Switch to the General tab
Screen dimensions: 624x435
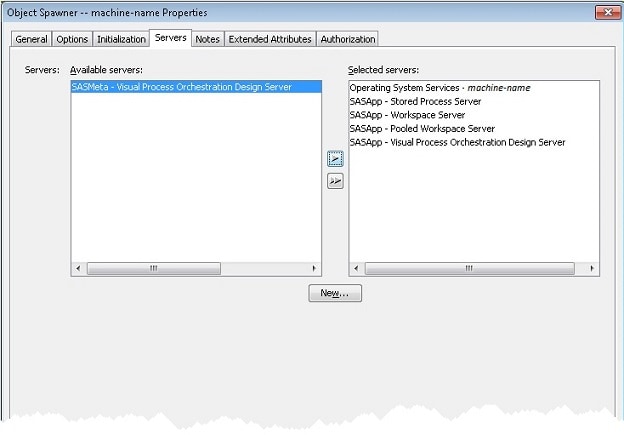pyautogui.click(x=31, y=39)
